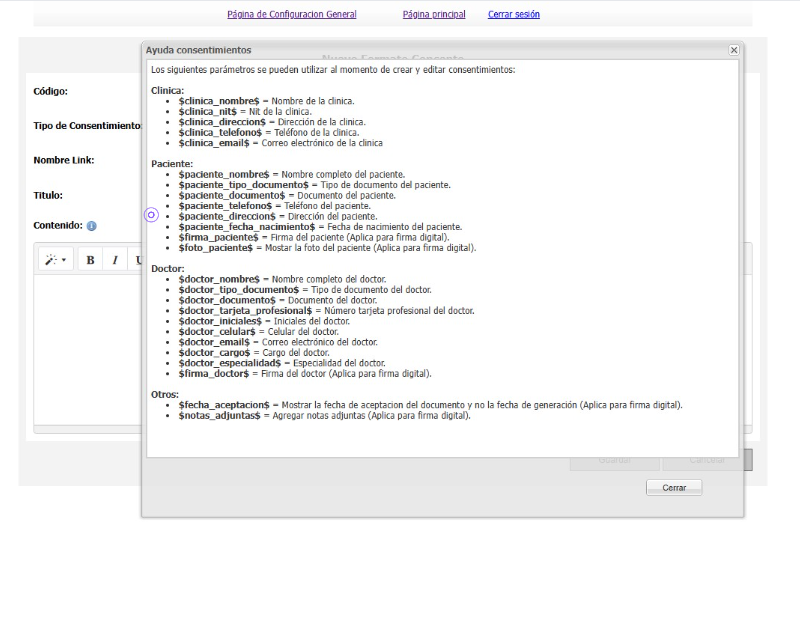Viewport: 800px width, 625px height.
Task: Select the $doctor_cargo$ parameter text
Action: click(214, 353)
